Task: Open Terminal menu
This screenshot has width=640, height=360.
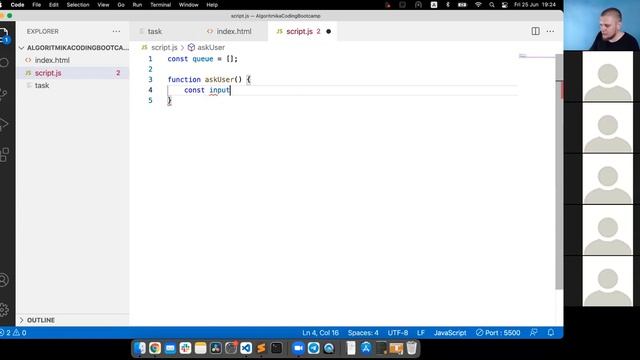Action: coord(160,5)
